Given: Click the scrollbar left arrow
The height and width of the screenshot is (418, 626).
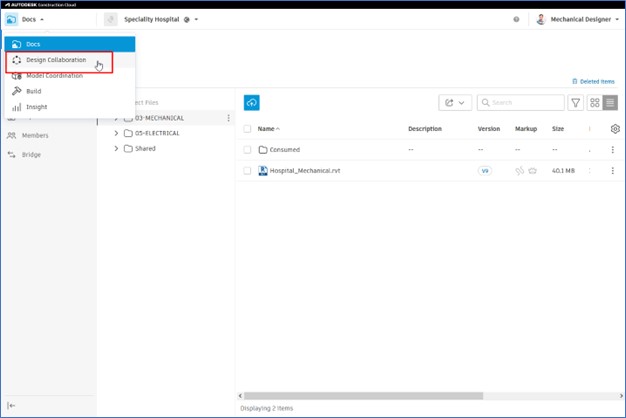Looking at the screenshot, I should tap(240, 396).
